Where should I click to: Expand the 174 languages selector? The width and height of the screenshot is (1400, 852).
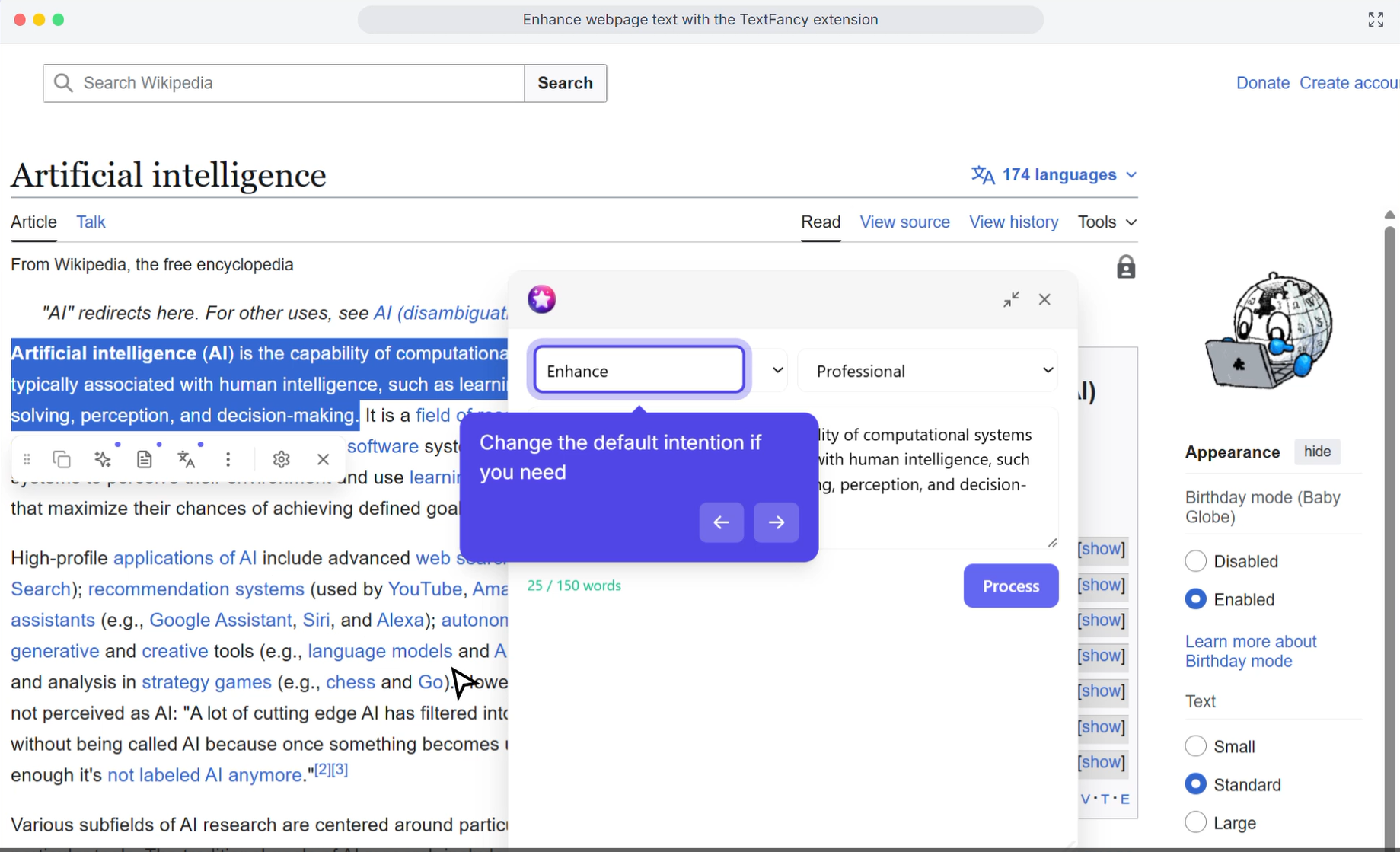[1054, 174]
